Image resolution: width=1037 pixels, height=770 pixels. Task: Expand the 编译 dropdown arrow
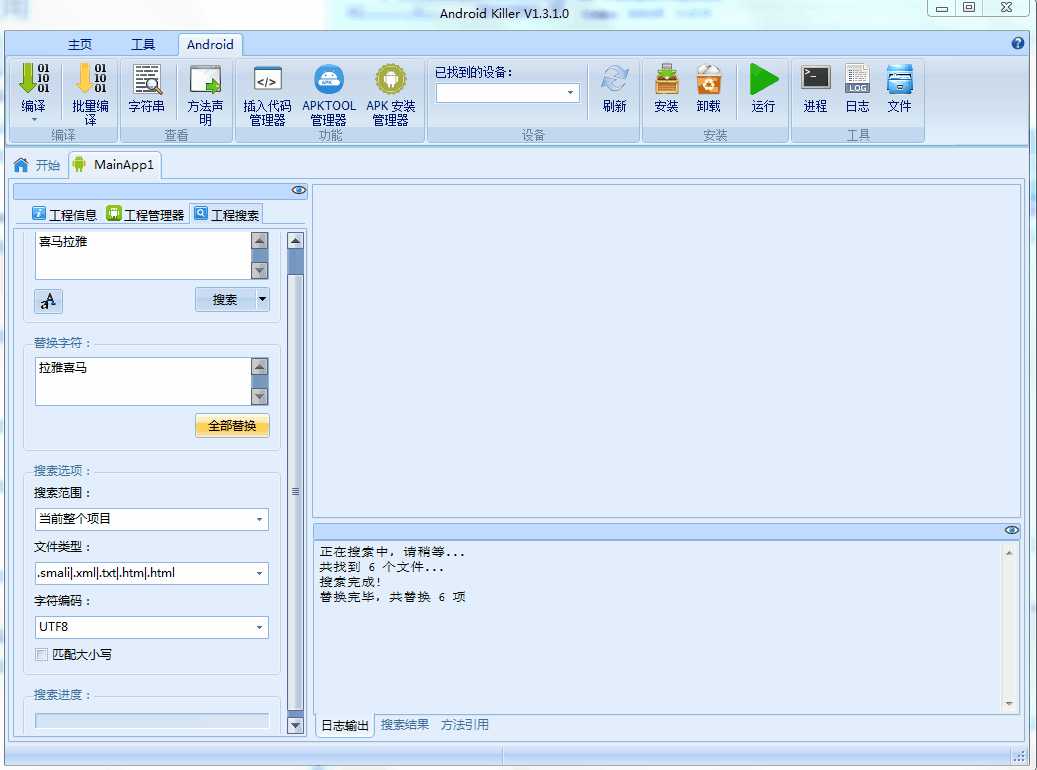tap(34, 120)
